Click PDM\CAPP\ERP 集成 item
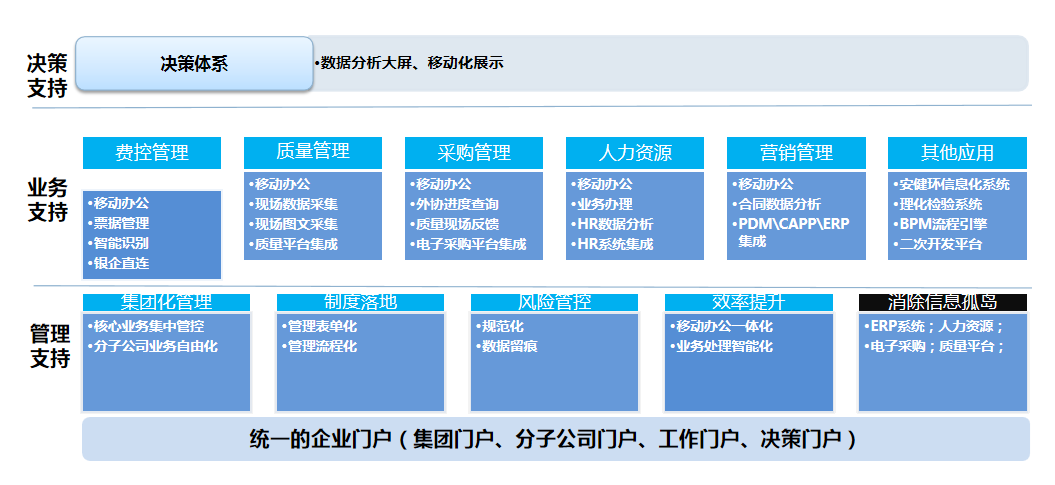Image resolution: width=1055 pixels, height=485 pixels. [791, 232]
